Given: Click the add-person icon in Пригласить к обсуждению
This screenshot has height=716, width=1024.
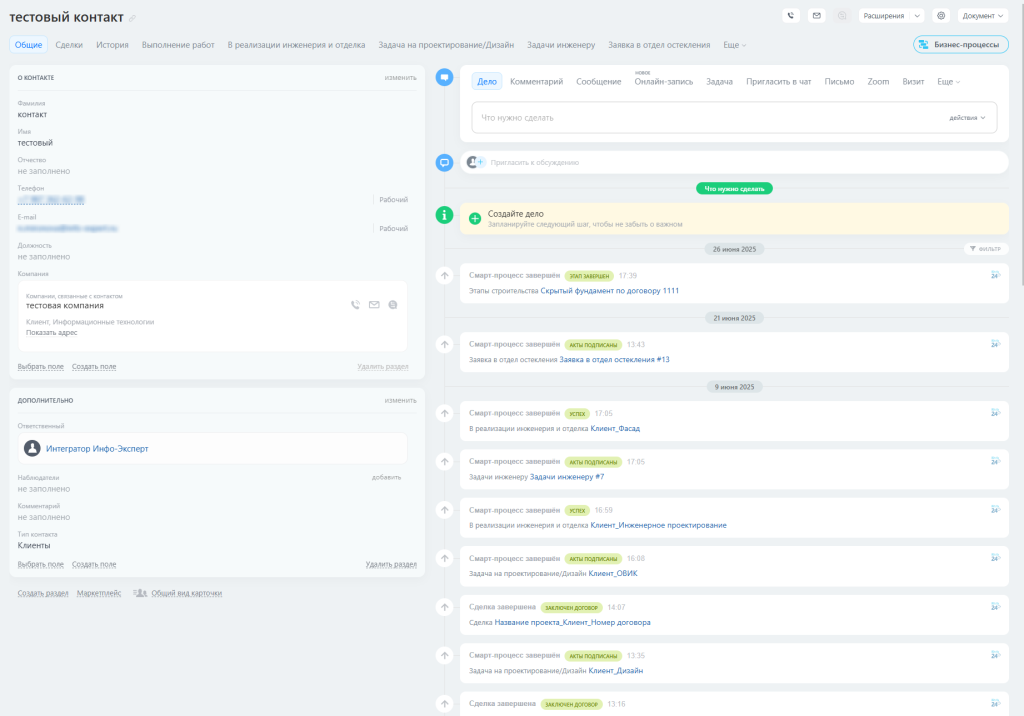Looking at the screenshot, I should [476, 162].
